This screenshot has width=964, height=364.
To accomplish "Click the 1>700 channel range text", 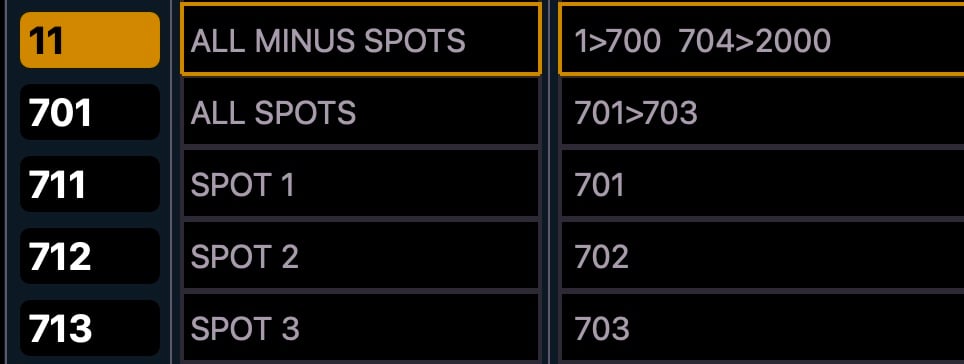I will (617, 41).
